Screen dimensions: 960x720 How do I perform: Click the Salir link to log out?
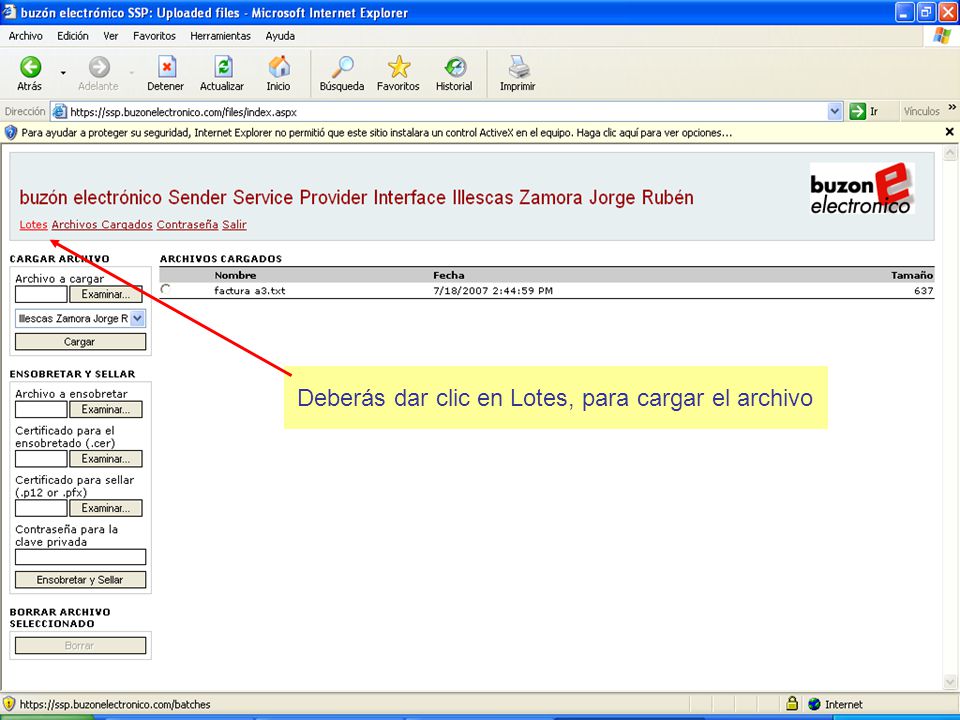(234, 225)
